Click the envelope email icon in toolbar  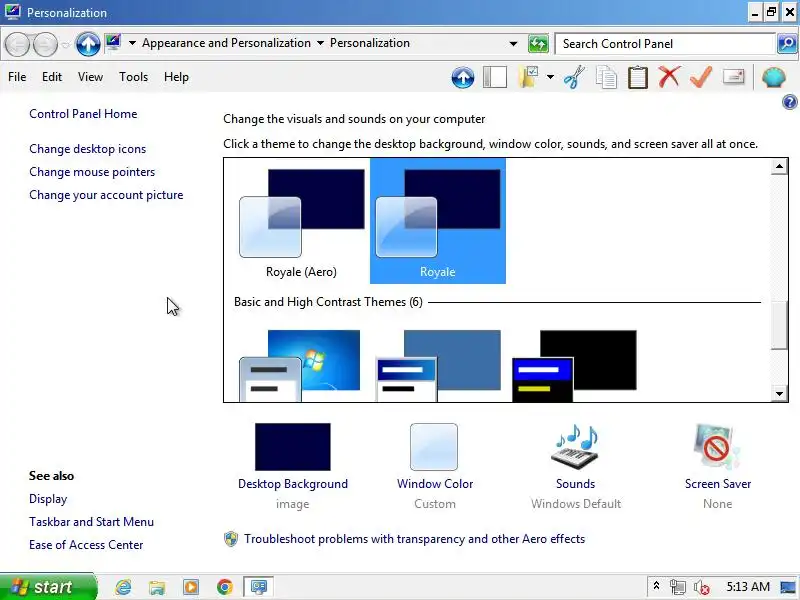[734, 77]
